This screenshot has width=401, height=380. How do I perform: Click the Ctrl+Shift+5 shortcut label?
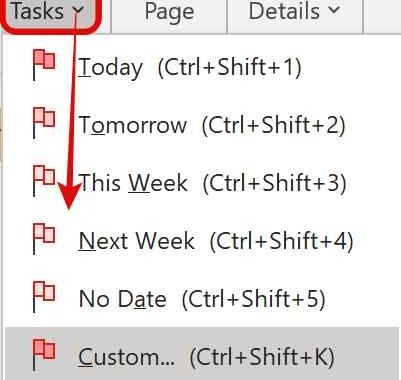254,299
